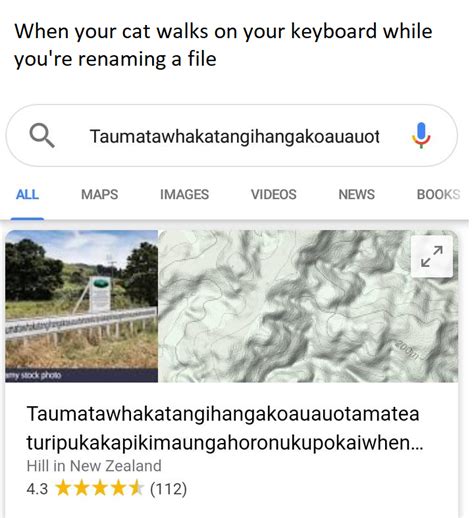Click the 'Hill in New Zealand' subtitle
Screen dimensions: 474x518
point(94,466)
